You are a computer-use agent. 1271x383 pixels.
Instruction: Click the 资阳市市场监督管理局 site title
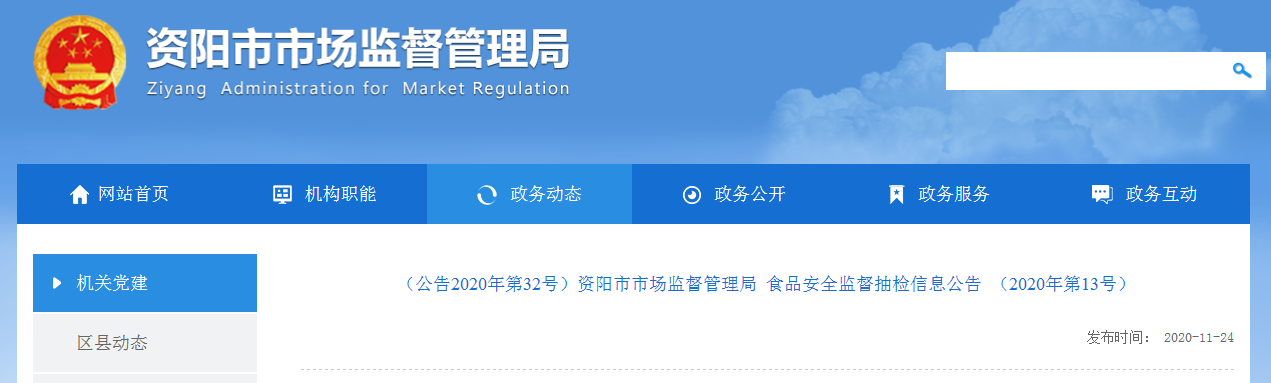358,48
